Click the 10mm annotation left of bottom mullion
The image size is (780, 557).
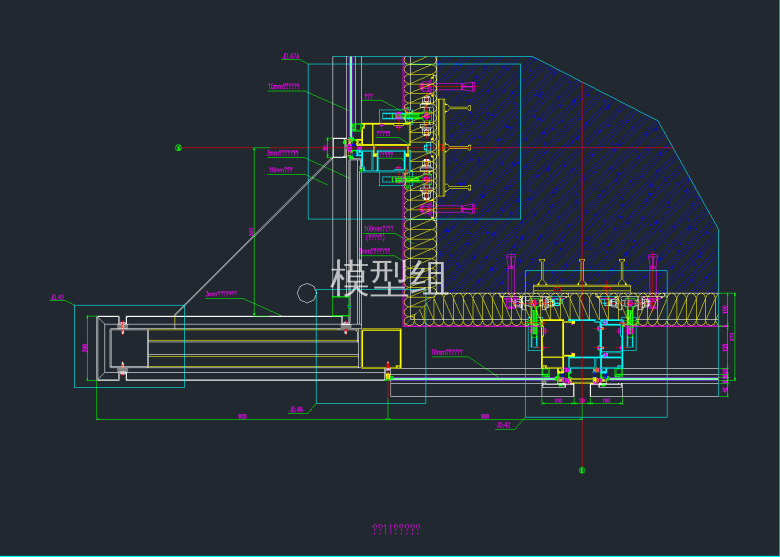447,352
